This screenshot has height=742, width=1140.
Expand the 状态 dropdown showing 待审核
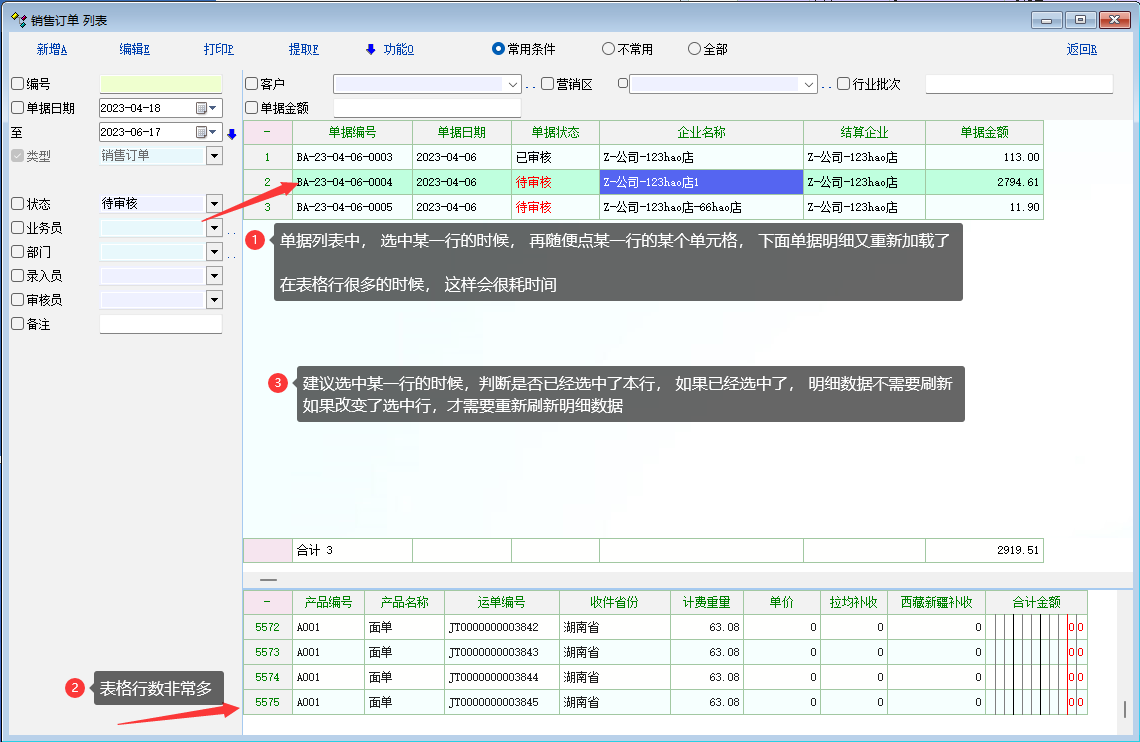tap(214, 204)
